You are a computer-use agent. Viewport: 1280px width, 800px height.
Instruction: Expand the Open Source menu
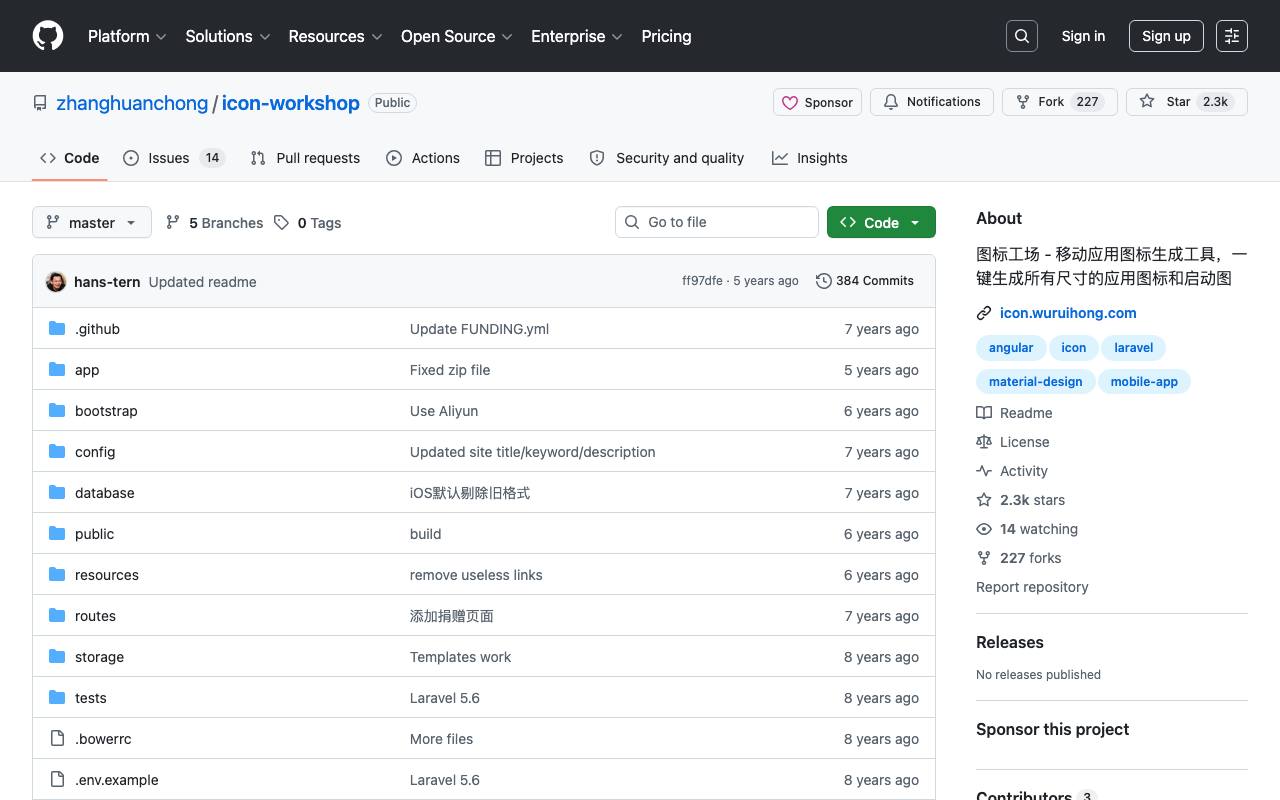tap(457, 36)
